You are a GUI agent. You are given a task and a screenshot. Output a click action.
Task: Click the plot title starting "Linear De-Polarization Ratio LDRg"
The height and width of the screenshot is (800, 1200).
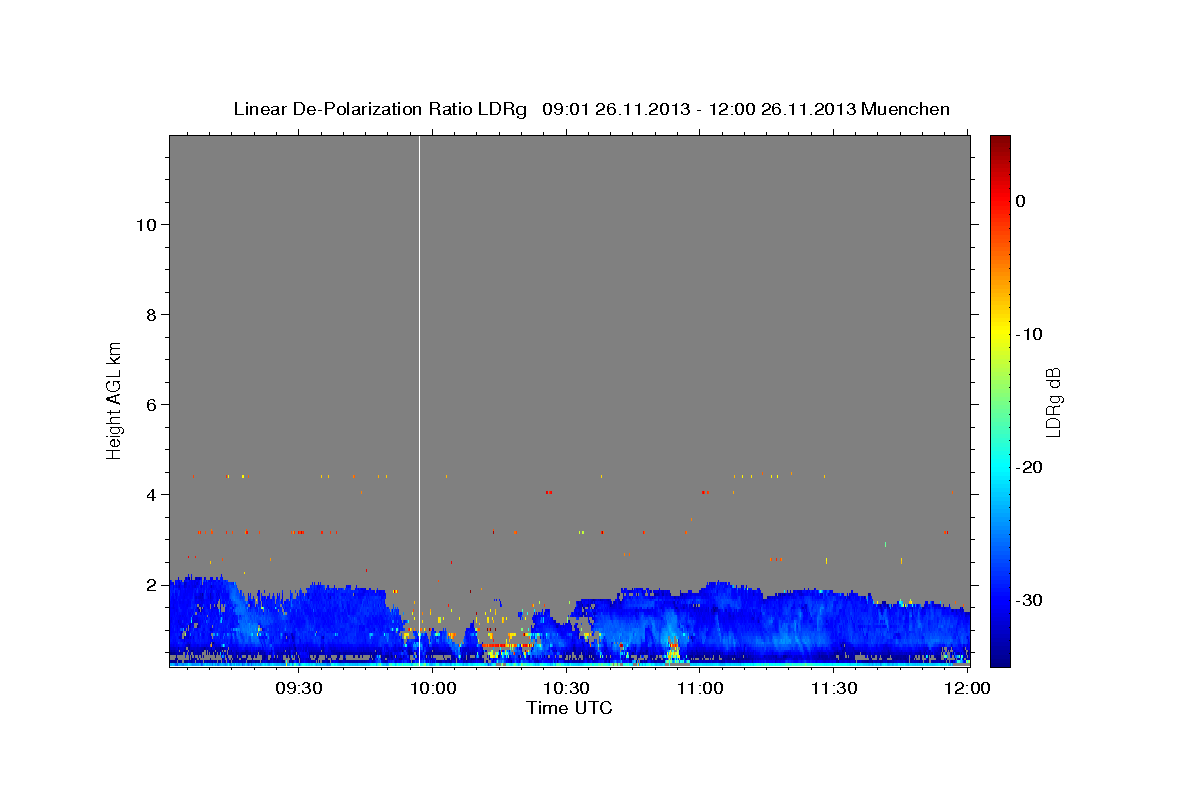pos(591,109)
